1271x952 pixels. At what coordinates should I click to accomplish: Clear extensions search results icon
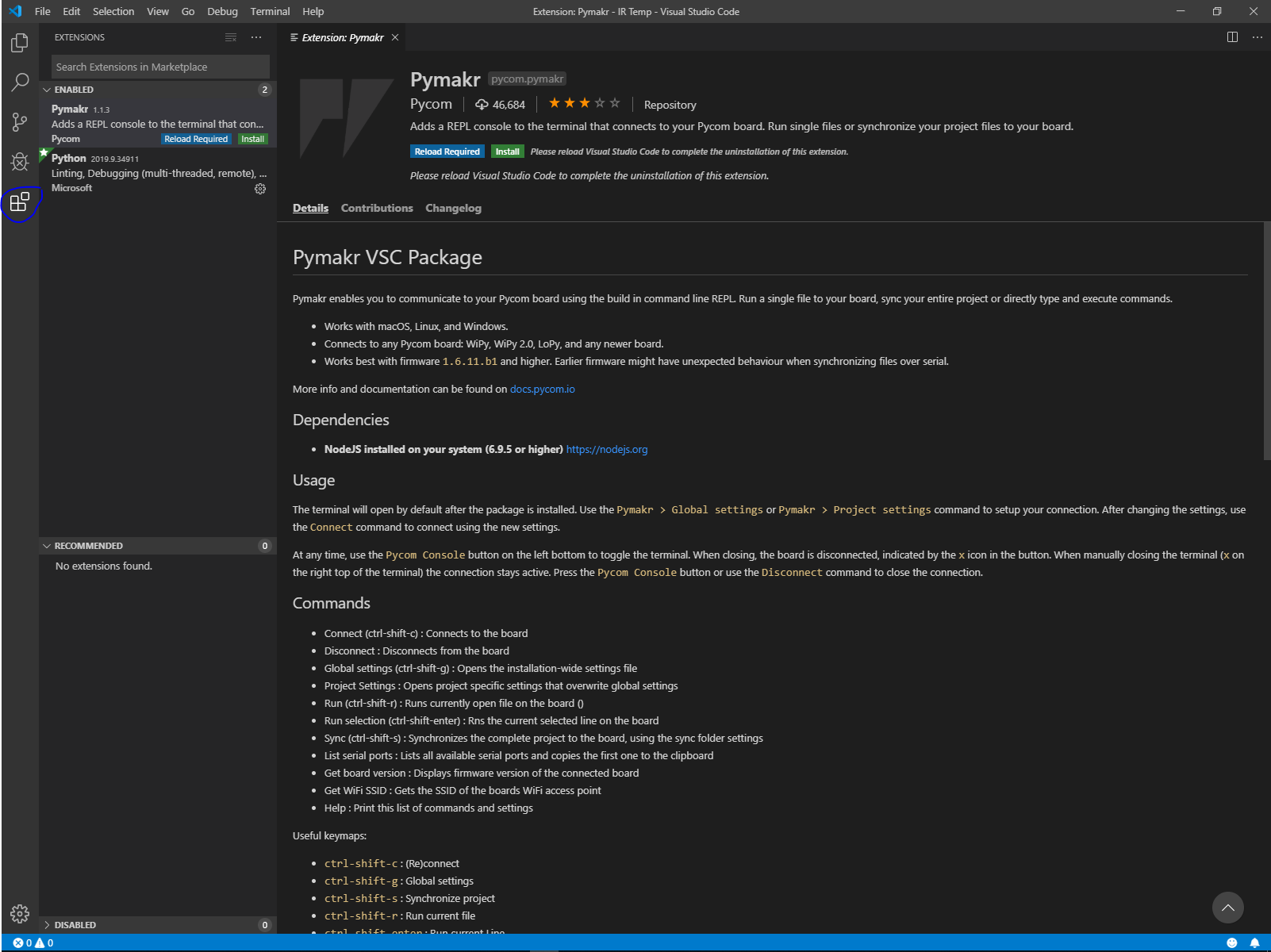pyautogui.click(x=231, y=37)
